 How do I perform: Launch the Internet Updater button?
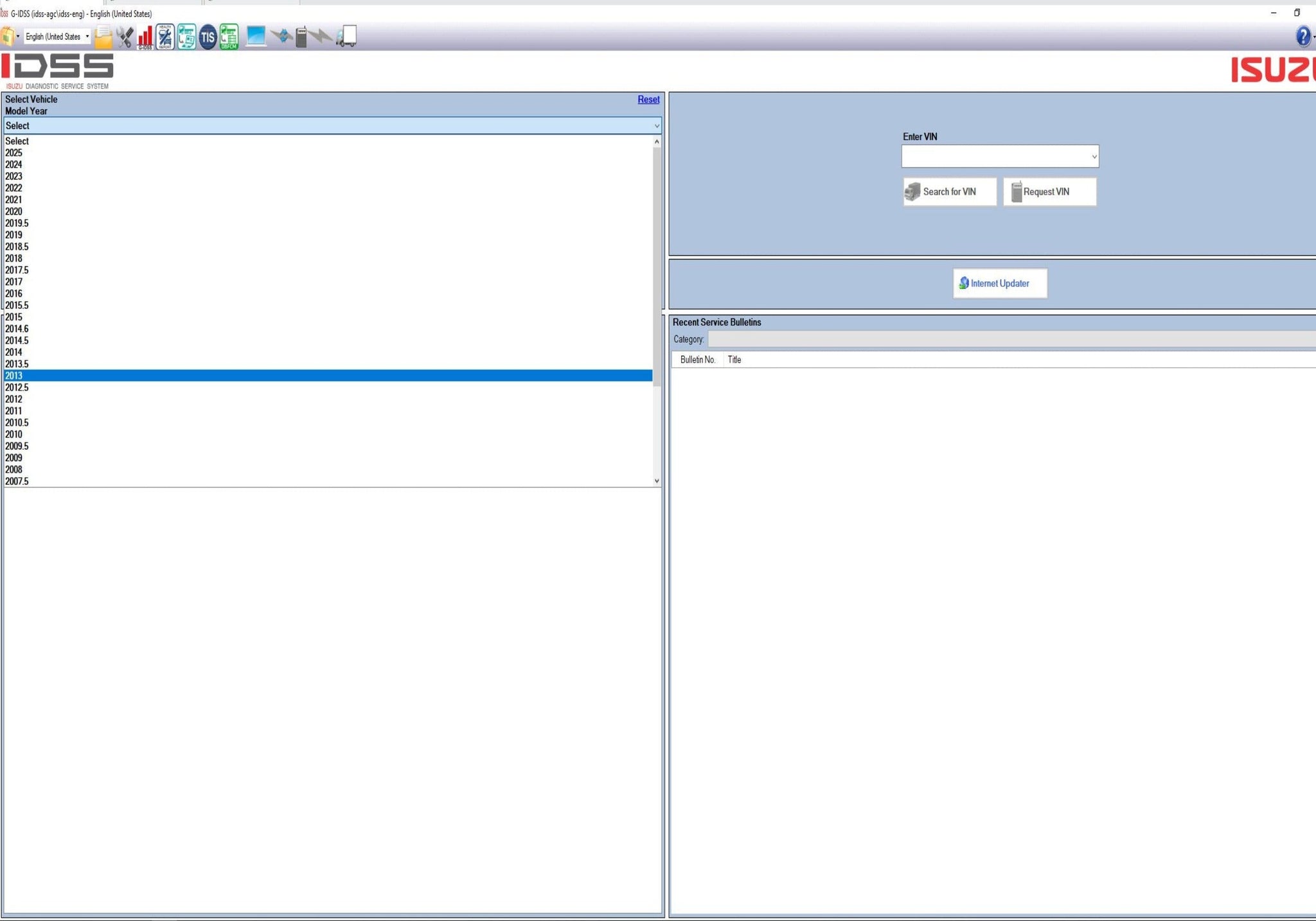pyautogui.click(x=999, y=283)
